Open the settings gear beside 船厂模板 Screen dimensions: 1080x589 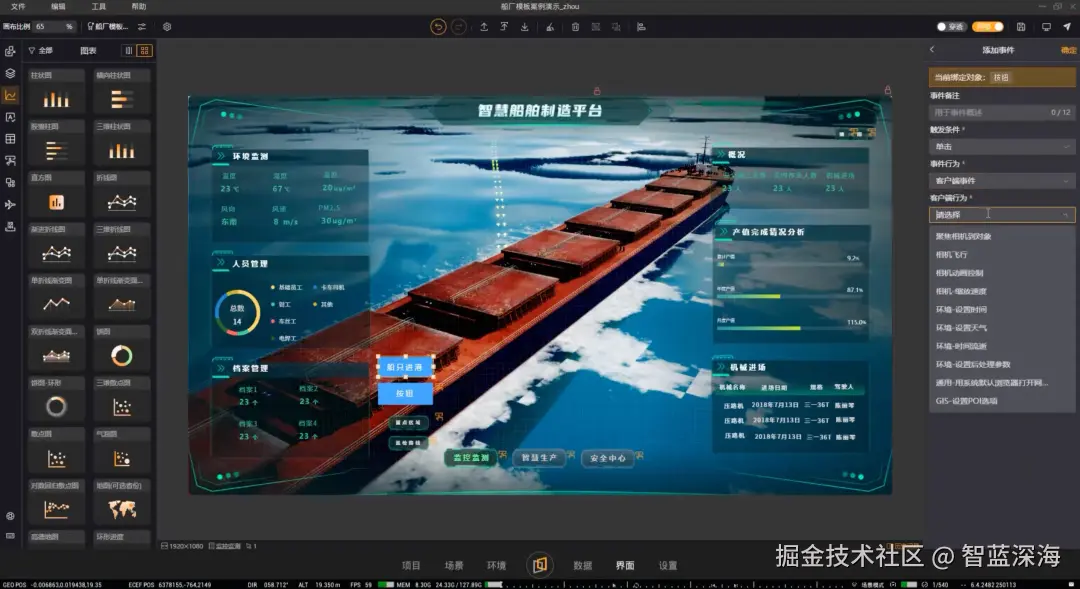point(167,27)
